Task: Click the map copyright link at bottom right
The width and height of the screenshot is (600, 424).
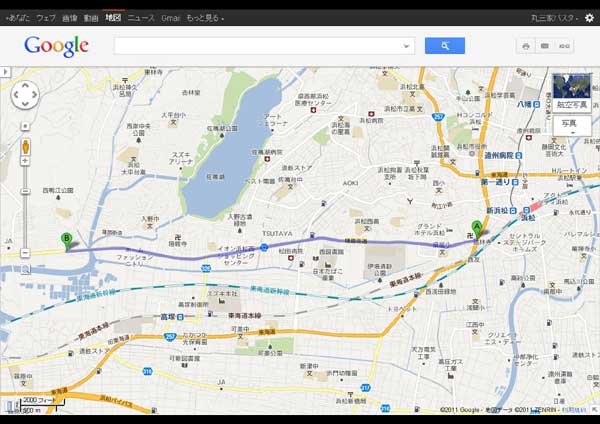Action: [x=573, y=410]
